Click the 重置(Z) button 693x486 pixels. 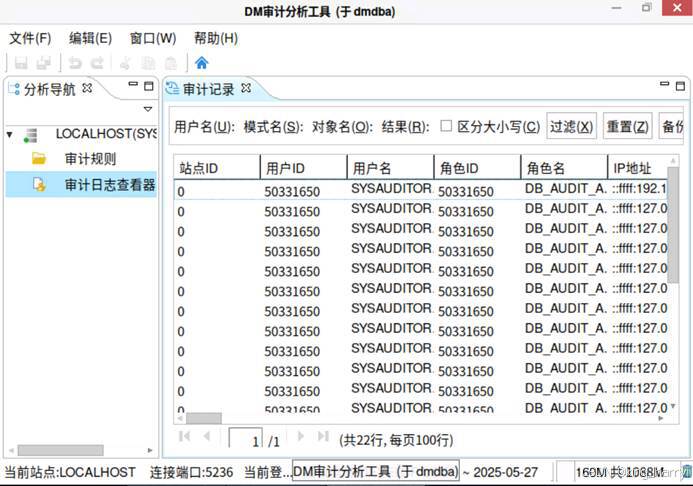(628, 126)
